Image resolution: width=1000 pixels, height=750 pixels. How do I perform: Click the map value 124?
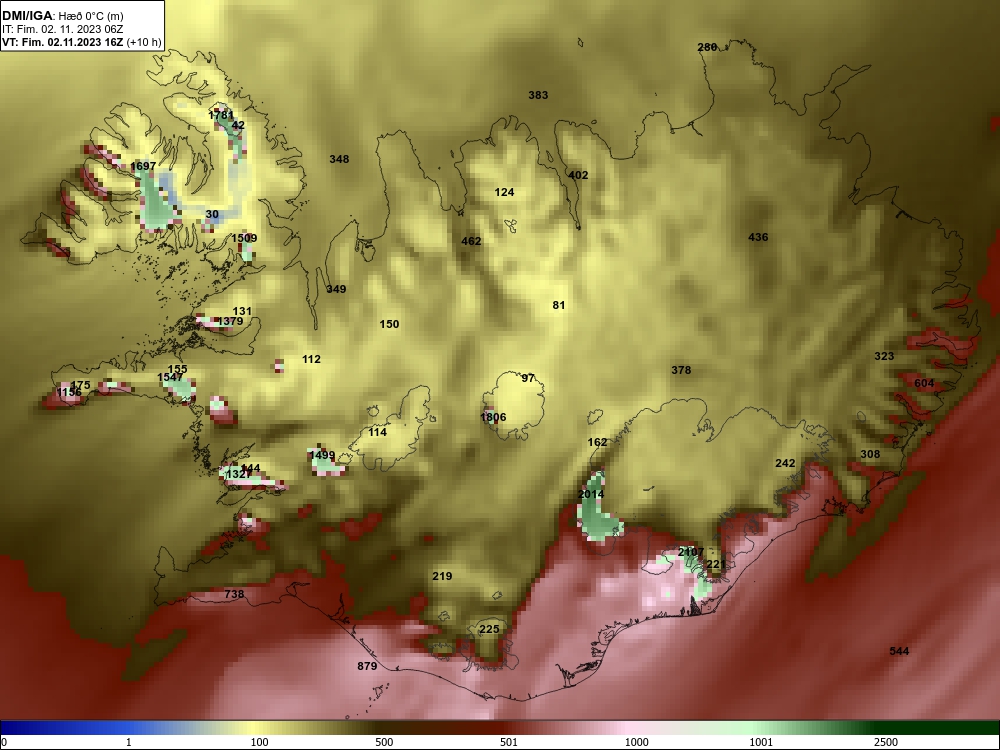pyautogui.click(x=504, y=192)
